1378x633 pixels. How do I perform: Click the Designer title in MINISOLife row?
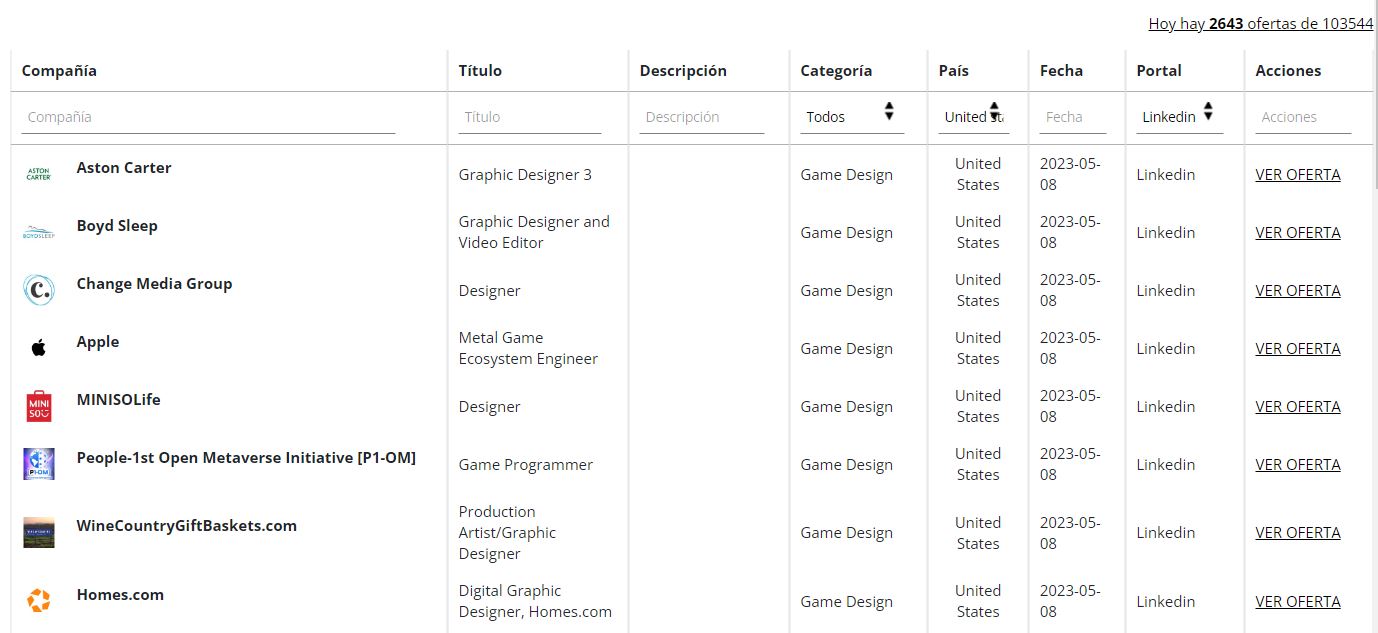[x=490, y=407]
